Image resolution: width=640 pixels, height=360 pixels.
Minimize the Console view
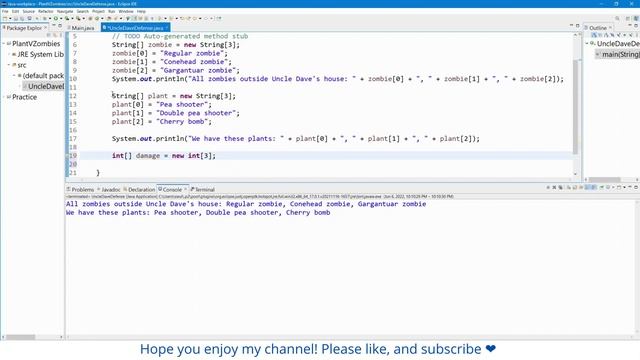[x=630, y=187]
